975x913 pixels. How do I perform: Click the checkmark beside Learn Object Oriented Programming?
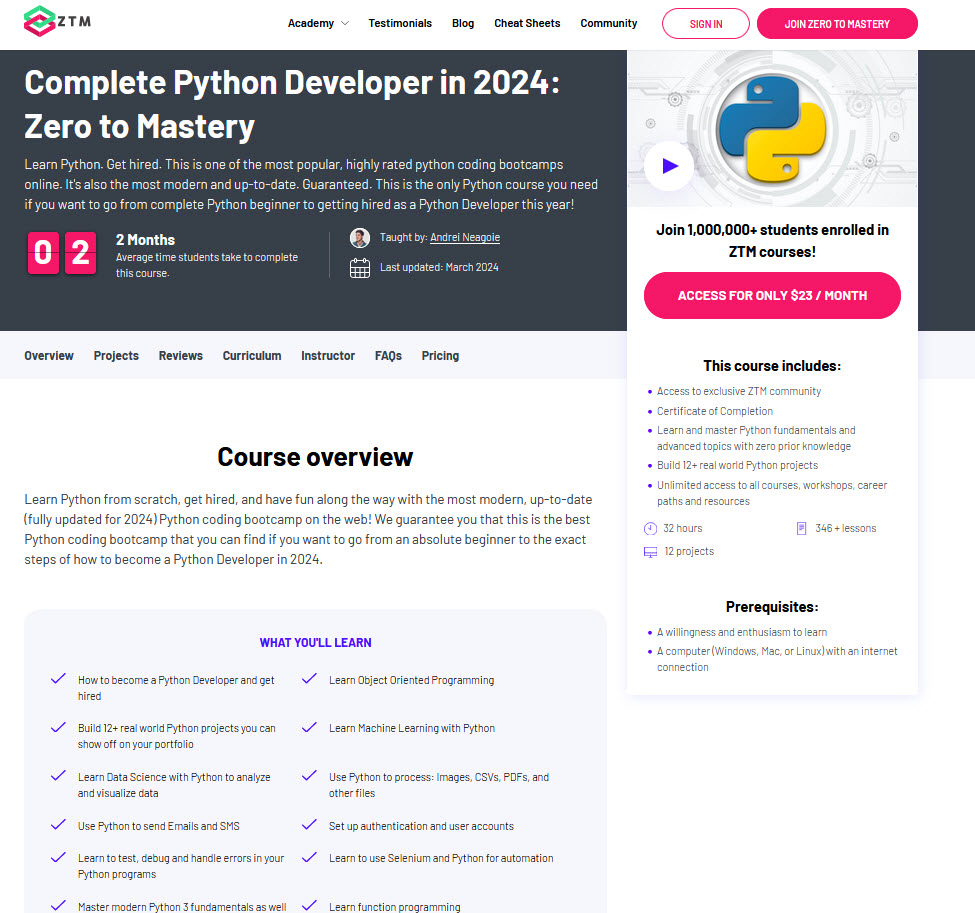[x=309, y=679]
